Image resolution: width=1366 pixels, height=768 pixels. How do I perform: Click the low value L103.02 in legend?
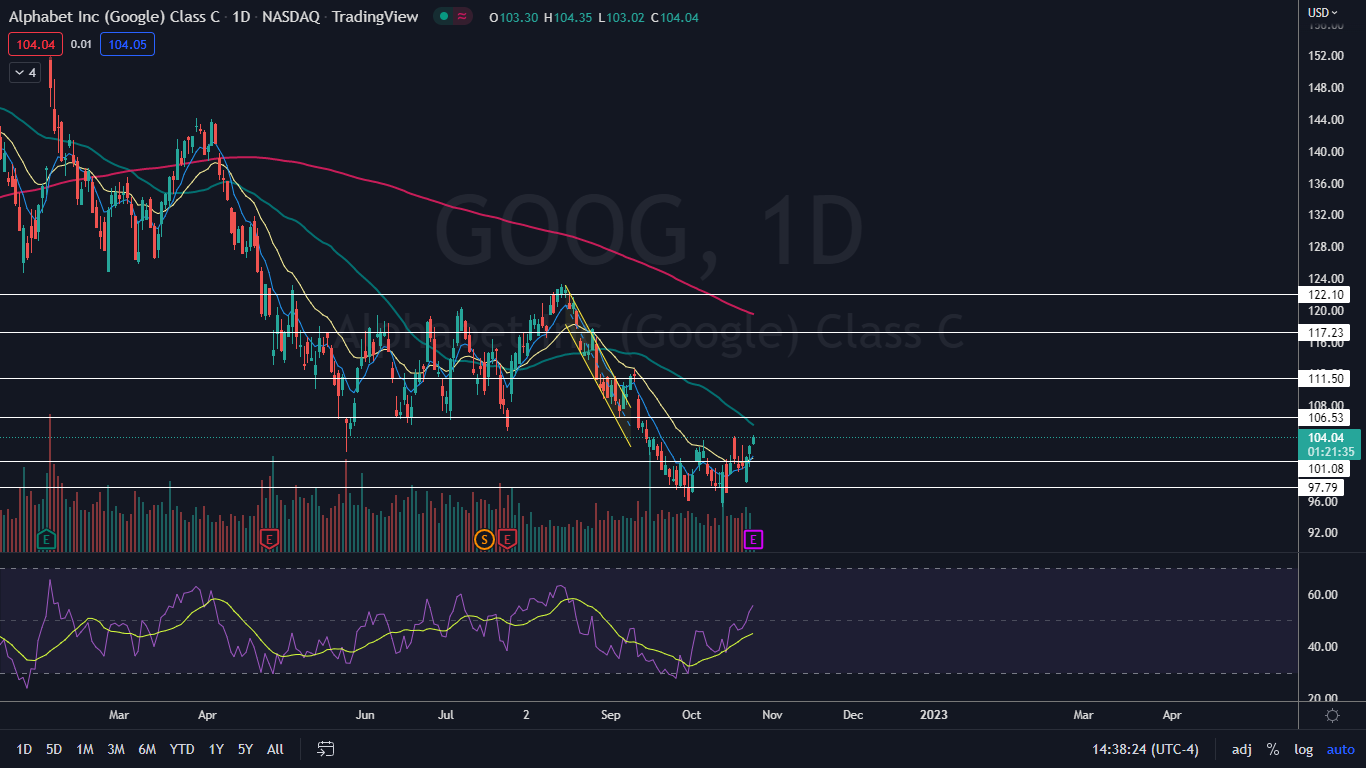point(621,17)
